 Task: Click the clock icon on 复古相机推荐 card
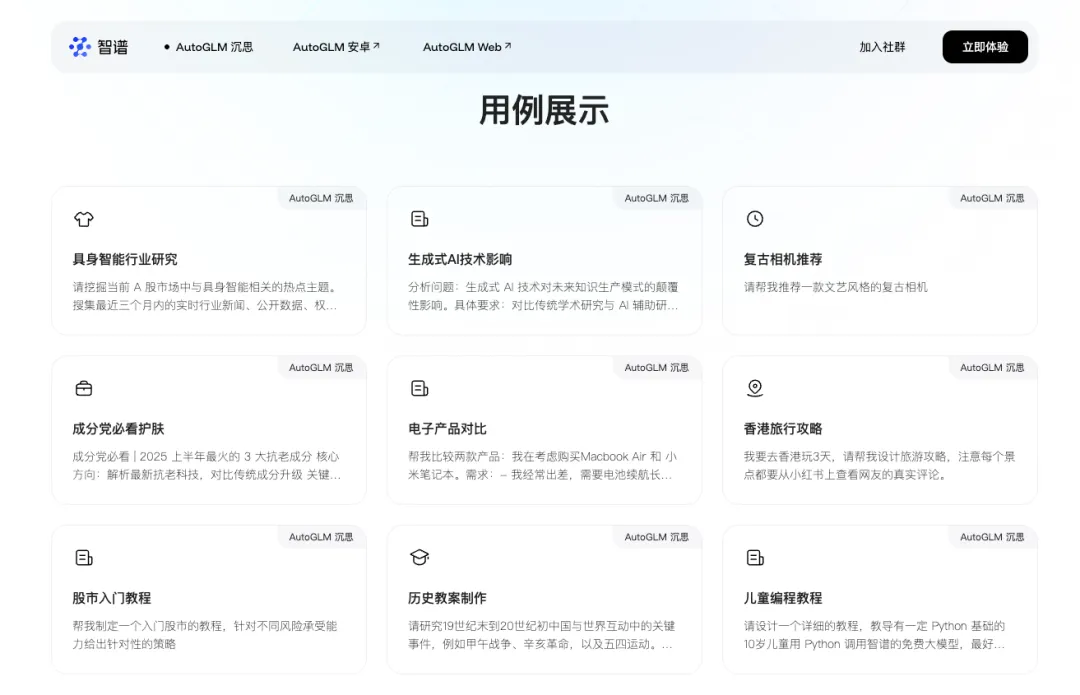point(755,219)
